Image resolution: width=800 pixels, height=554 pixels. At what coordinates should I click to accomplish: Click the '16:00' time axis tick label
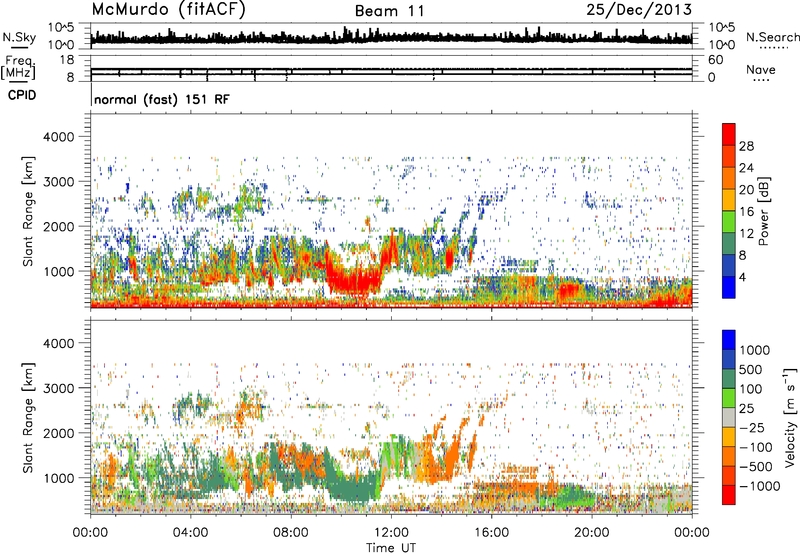point(491,533)
